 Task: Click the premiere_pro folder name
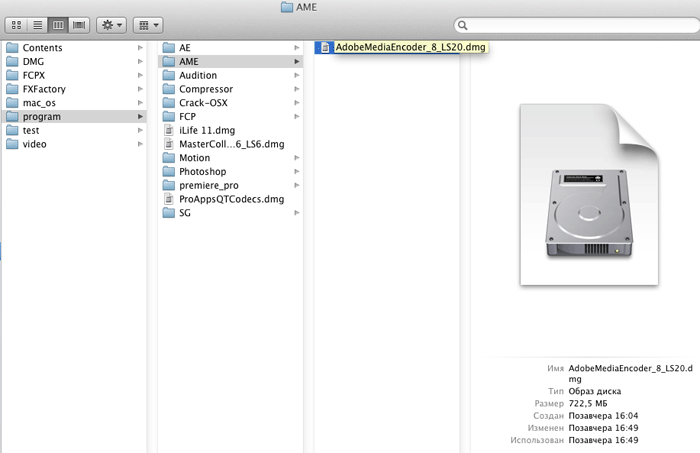(x=209, y=186)
